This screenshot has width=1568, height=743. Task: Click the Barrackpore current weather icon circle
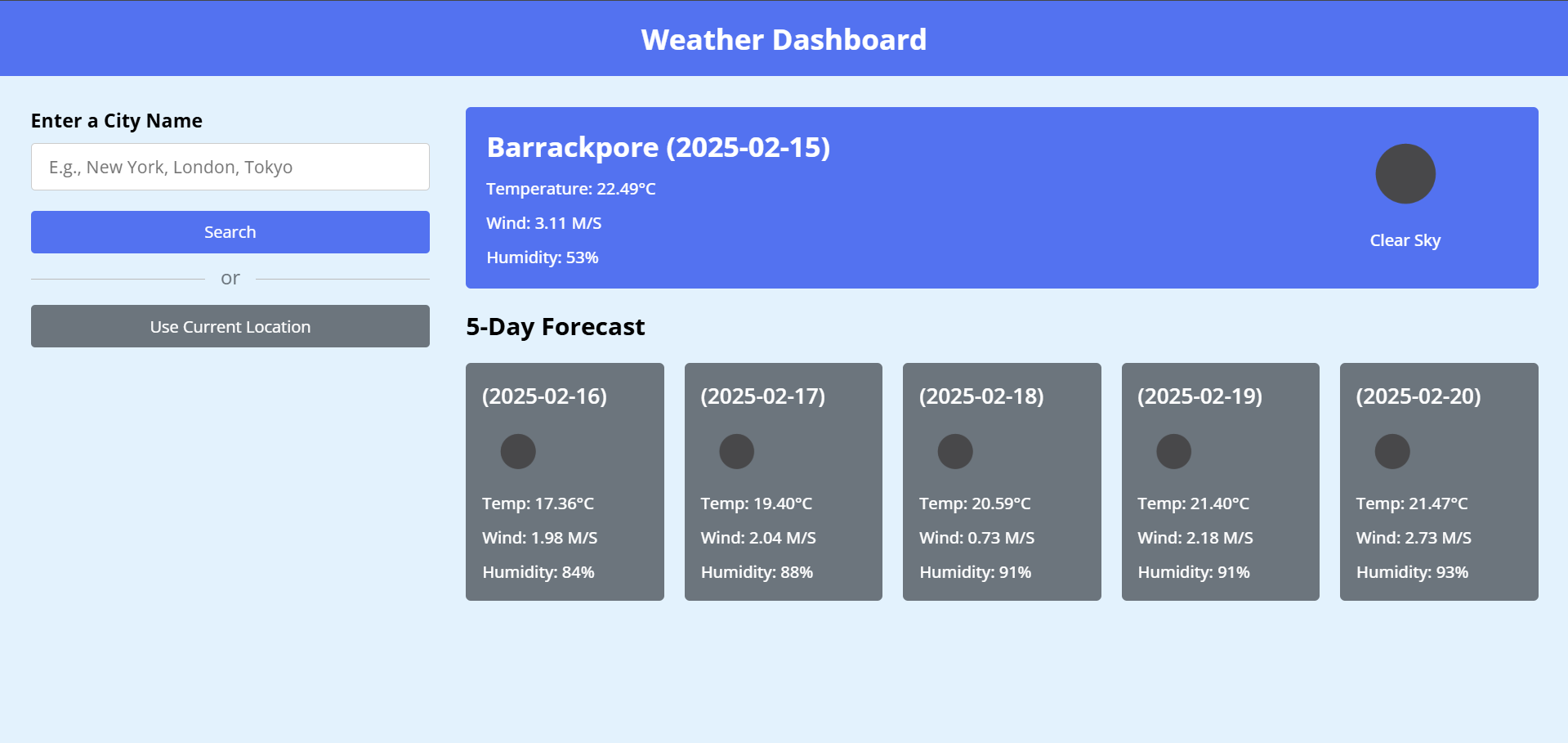tap(1405, 172)
